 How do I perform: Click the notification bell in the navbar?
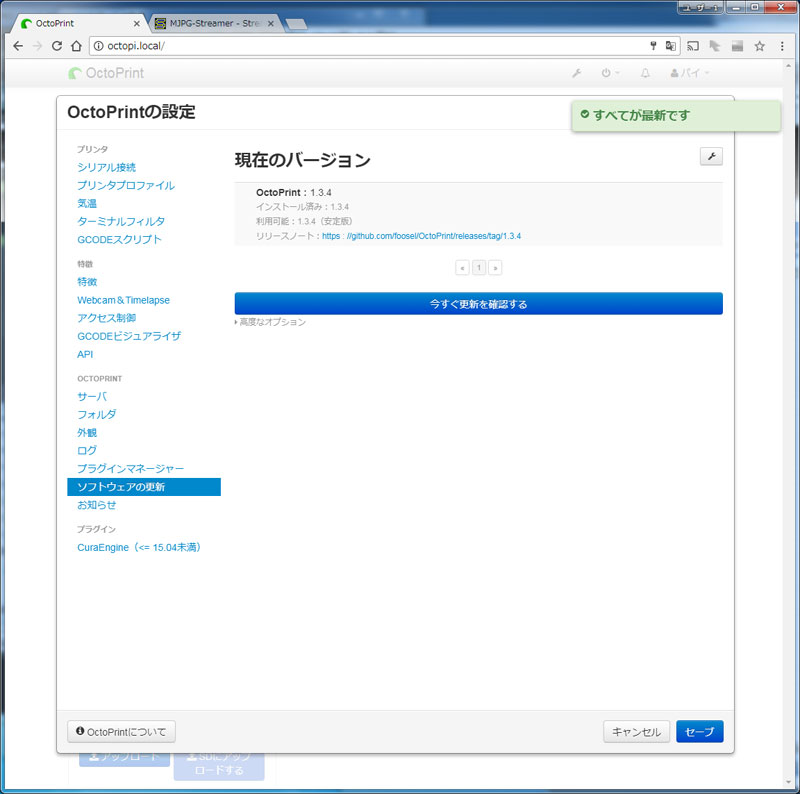(645, 73)
